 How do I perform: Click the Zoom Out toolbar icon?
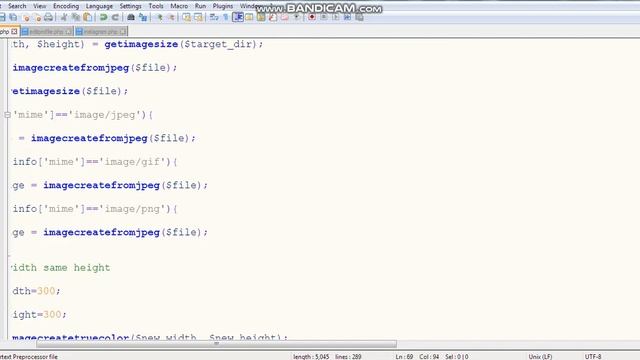click(x=172, y=17)
